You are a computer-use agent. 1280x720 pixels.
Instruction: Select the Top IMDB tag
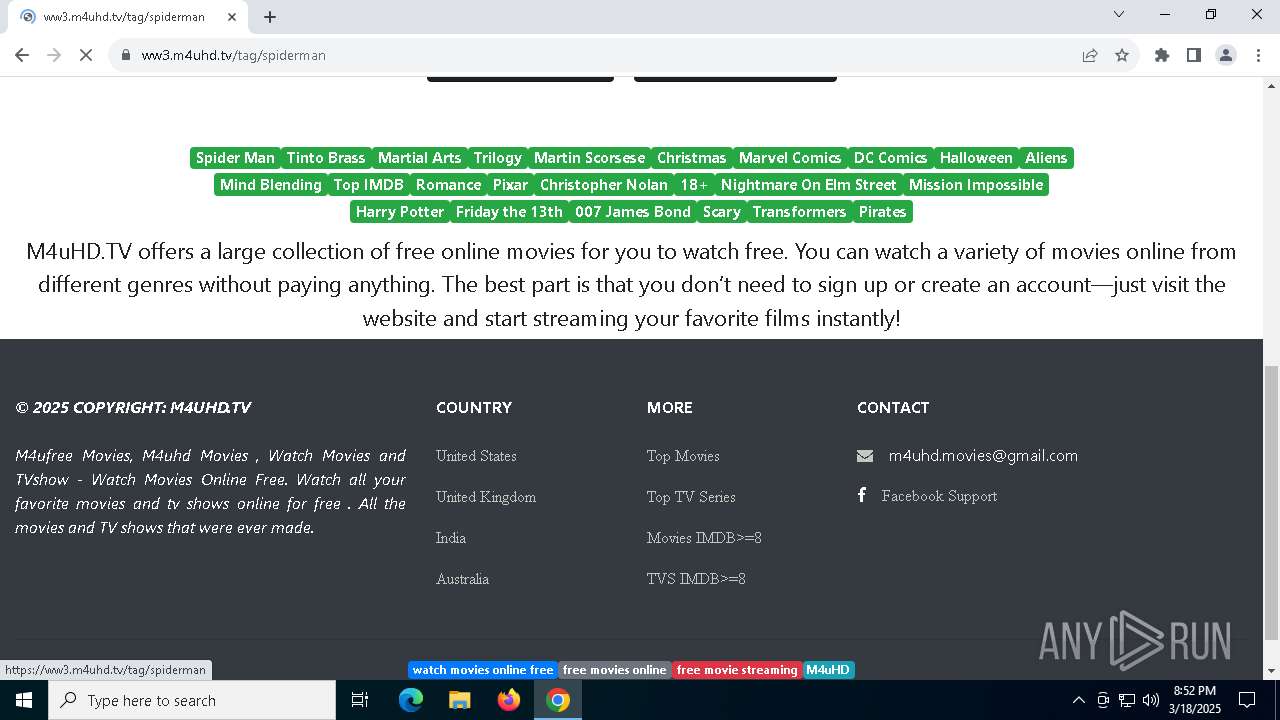coord(369,185)
